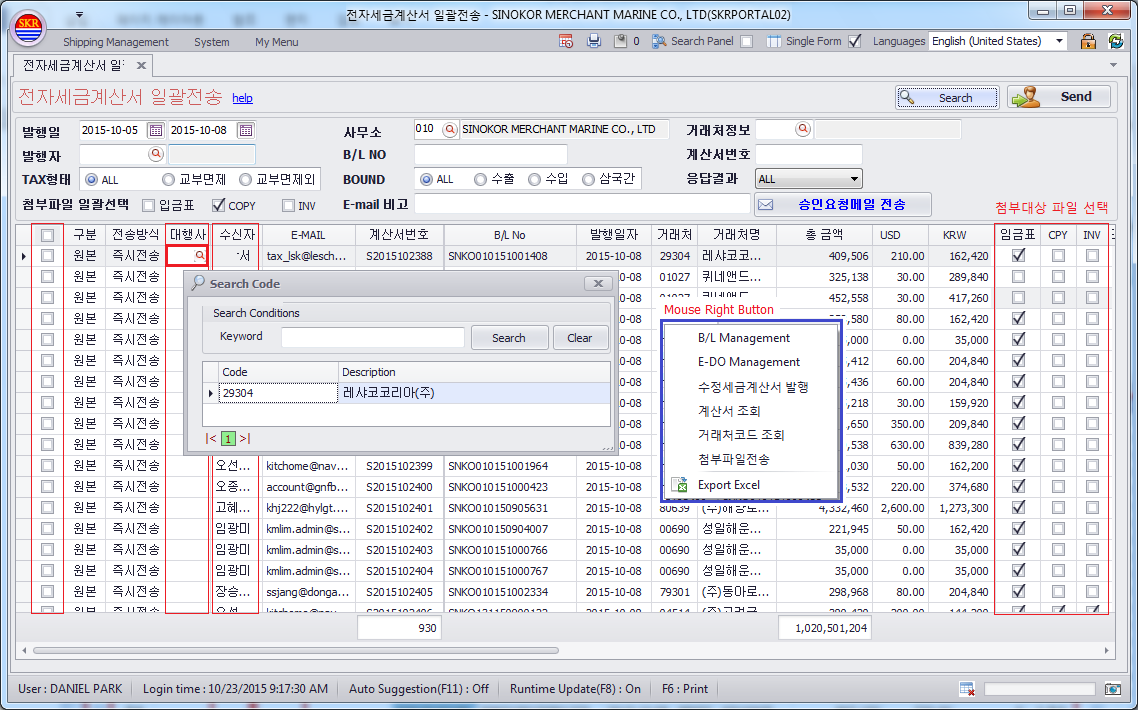Screen dimensions: 1138x710
Task: Select BOUND 삼국간 radio option
Action: click(588, 179)
